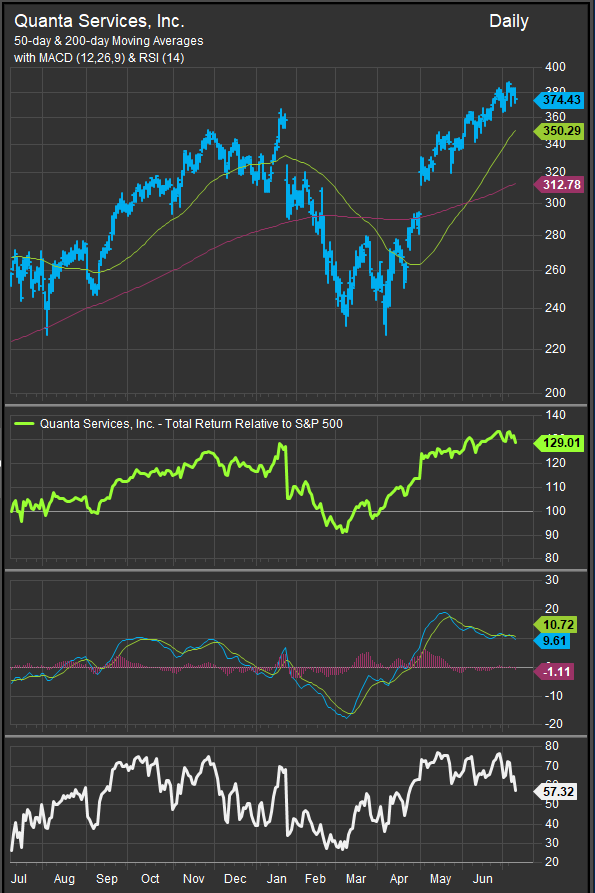Click the 9.61 MACD line value tag
This screenshot has height=893, width=595.
(x=552, y=641)
